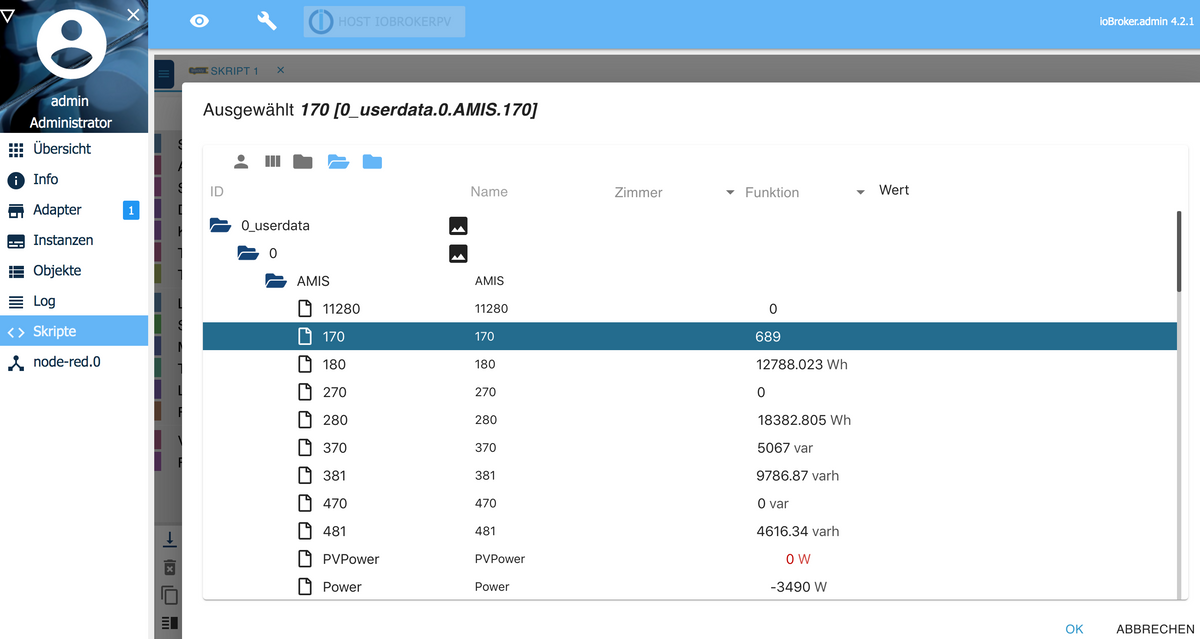Select the 180 object row
Screen dimensions: 1200x639
[690, 365]
